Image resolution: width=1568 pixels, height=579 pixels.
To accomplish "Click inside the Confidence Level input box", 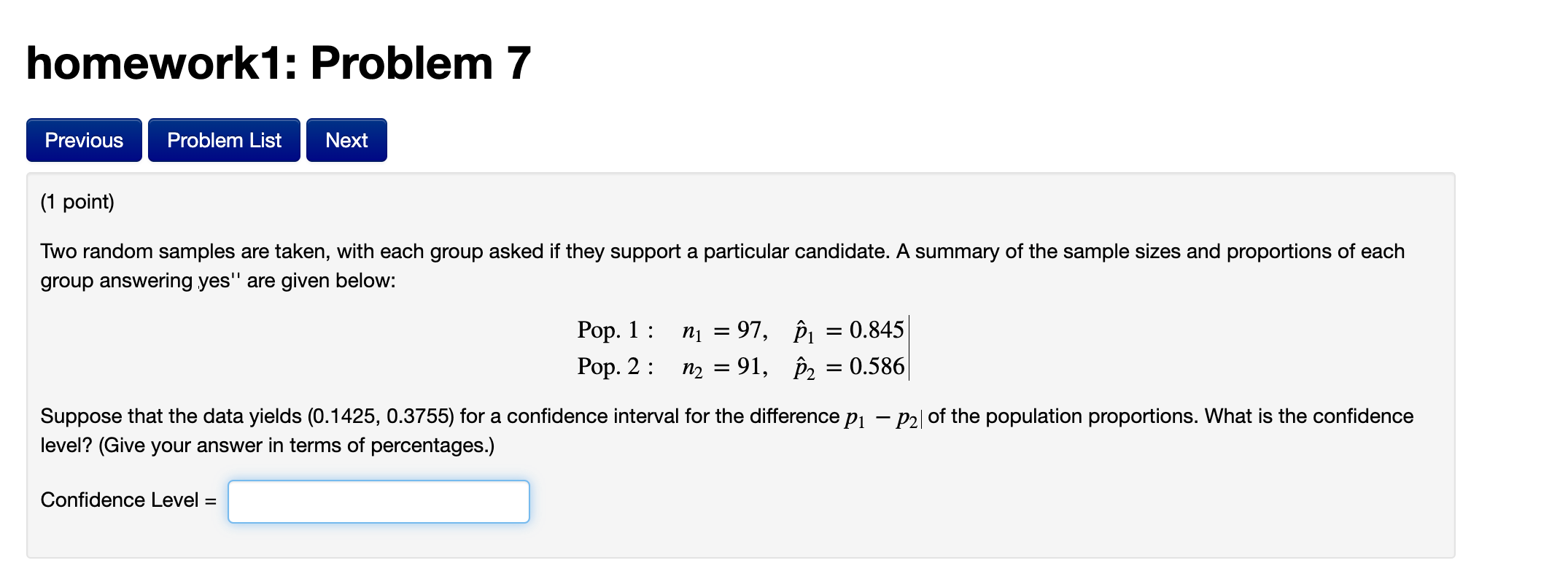I will [x=378, y=501].
